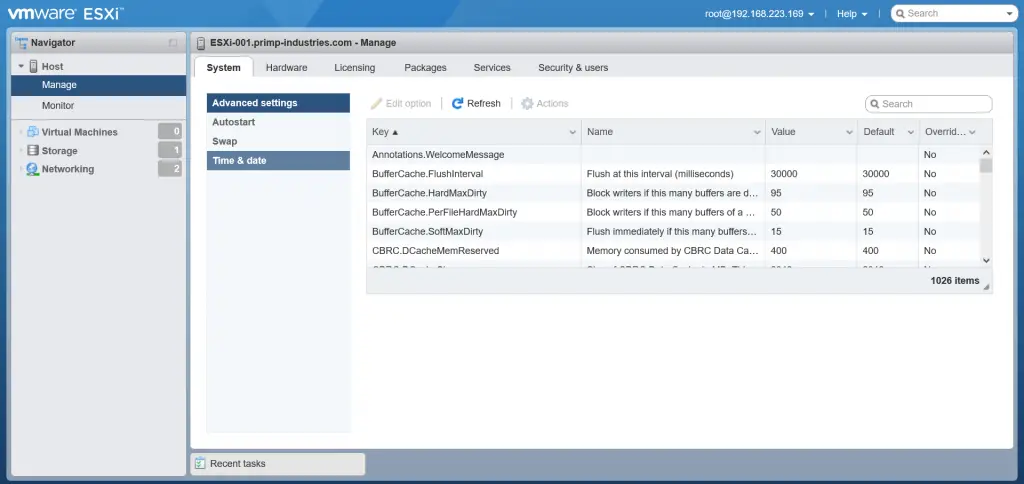Open the Name column dropdown arrow
This screenshot has width=1024, height=484.
(x=757, y=132)
